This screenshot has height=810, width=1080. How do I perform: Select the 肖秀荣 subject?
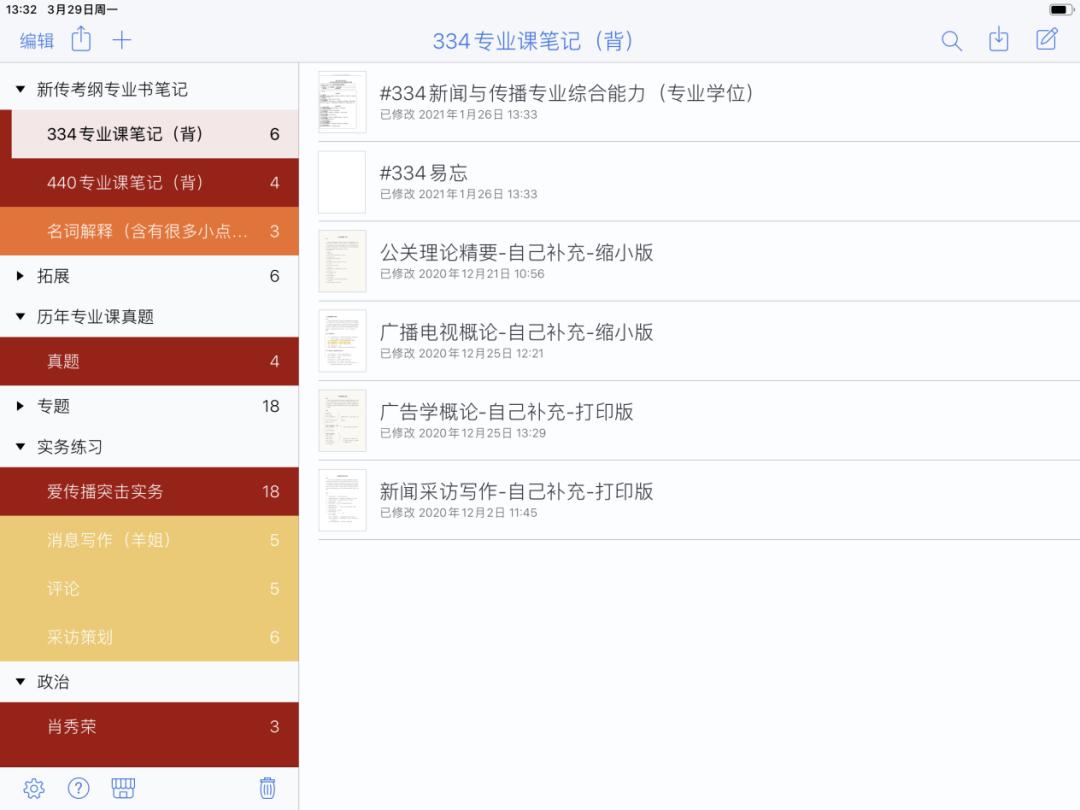click(x=150, y=726)
